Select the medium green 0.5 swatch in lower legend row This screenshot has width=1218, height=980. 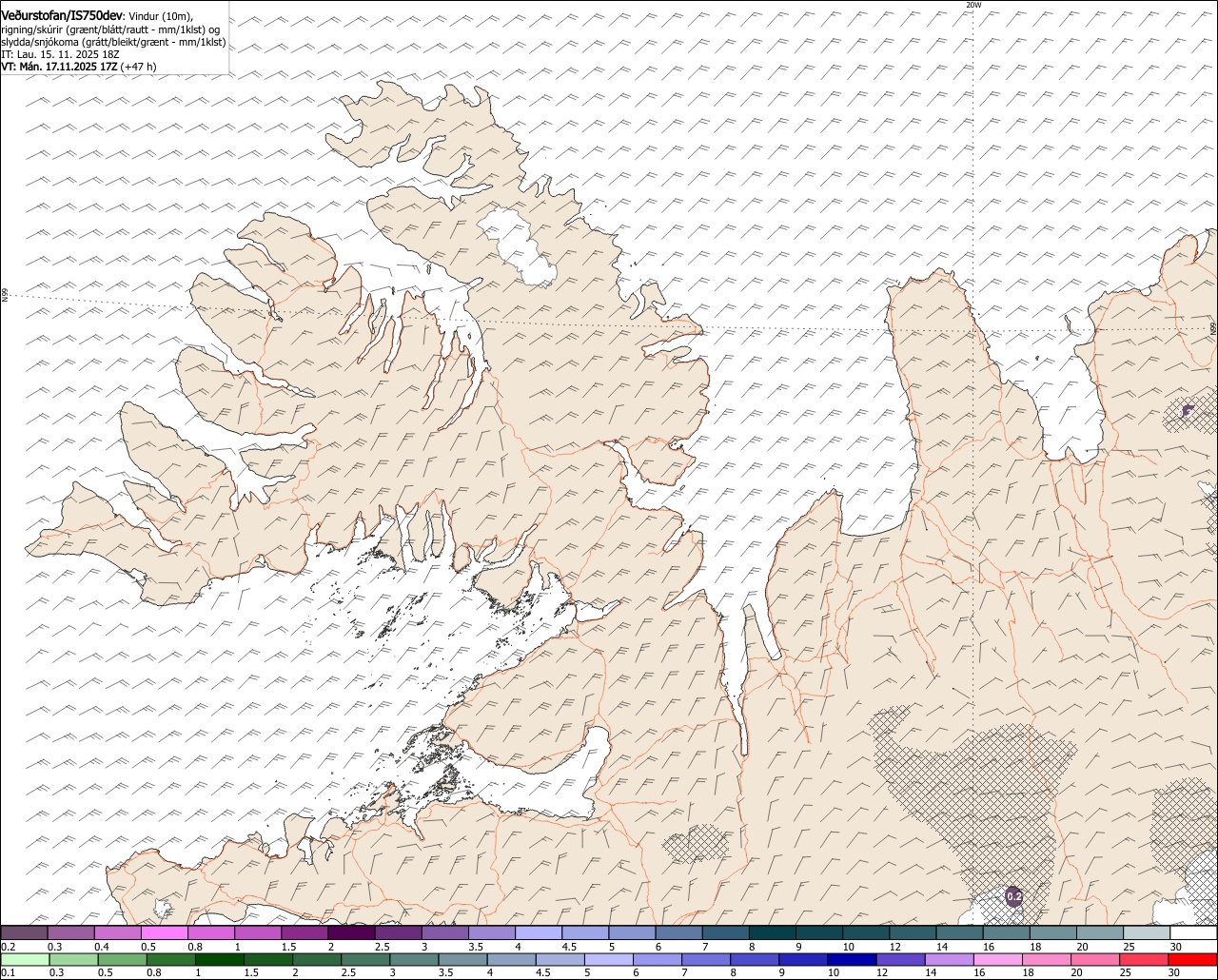point(122,959)
